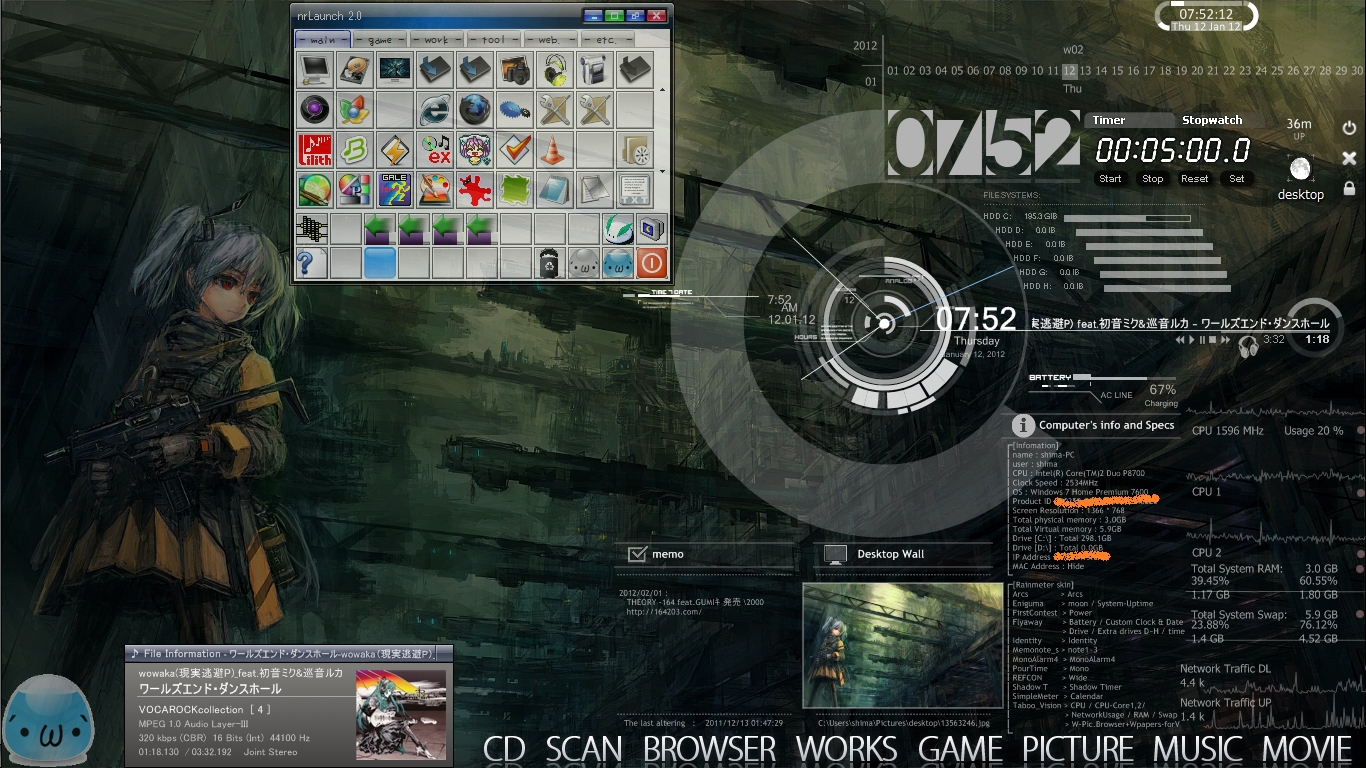Open the camera photo icon in nrLaunch

pos(514,71)
